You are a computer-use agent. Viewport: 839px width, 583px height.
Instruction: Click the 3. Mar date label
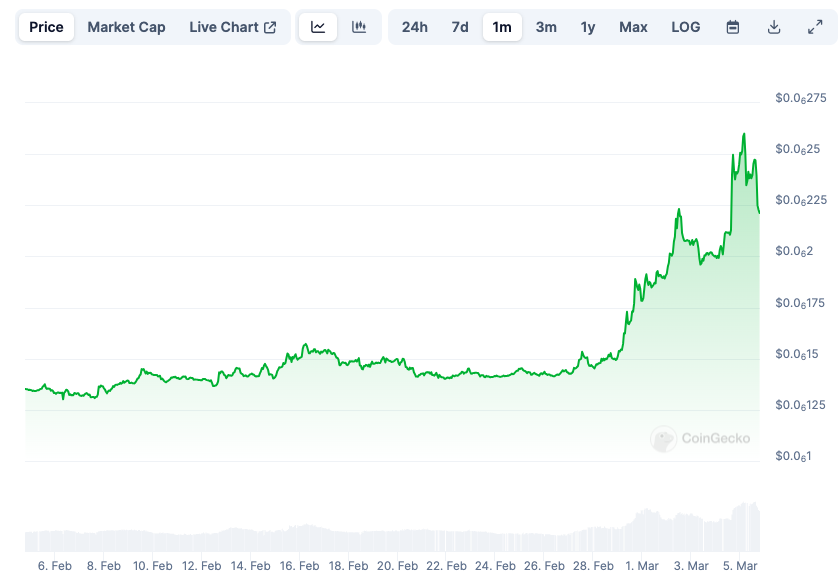point(691,565)
